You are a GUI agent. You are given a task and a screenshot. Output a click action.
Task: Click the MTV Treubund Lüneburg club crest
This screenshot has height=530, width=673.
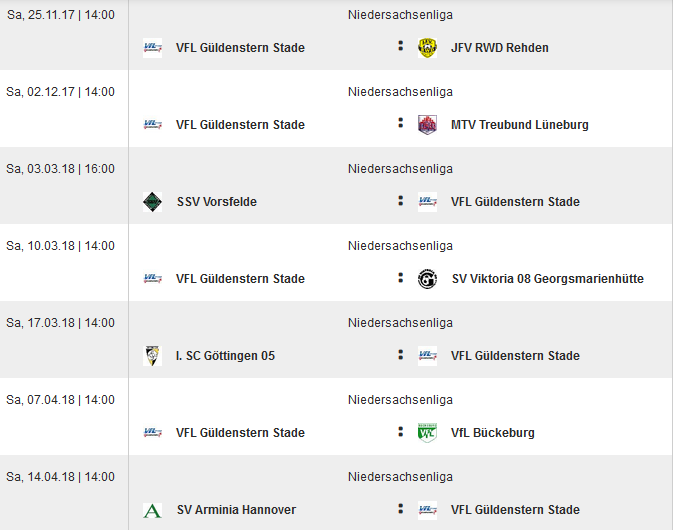tap(427, 125)
